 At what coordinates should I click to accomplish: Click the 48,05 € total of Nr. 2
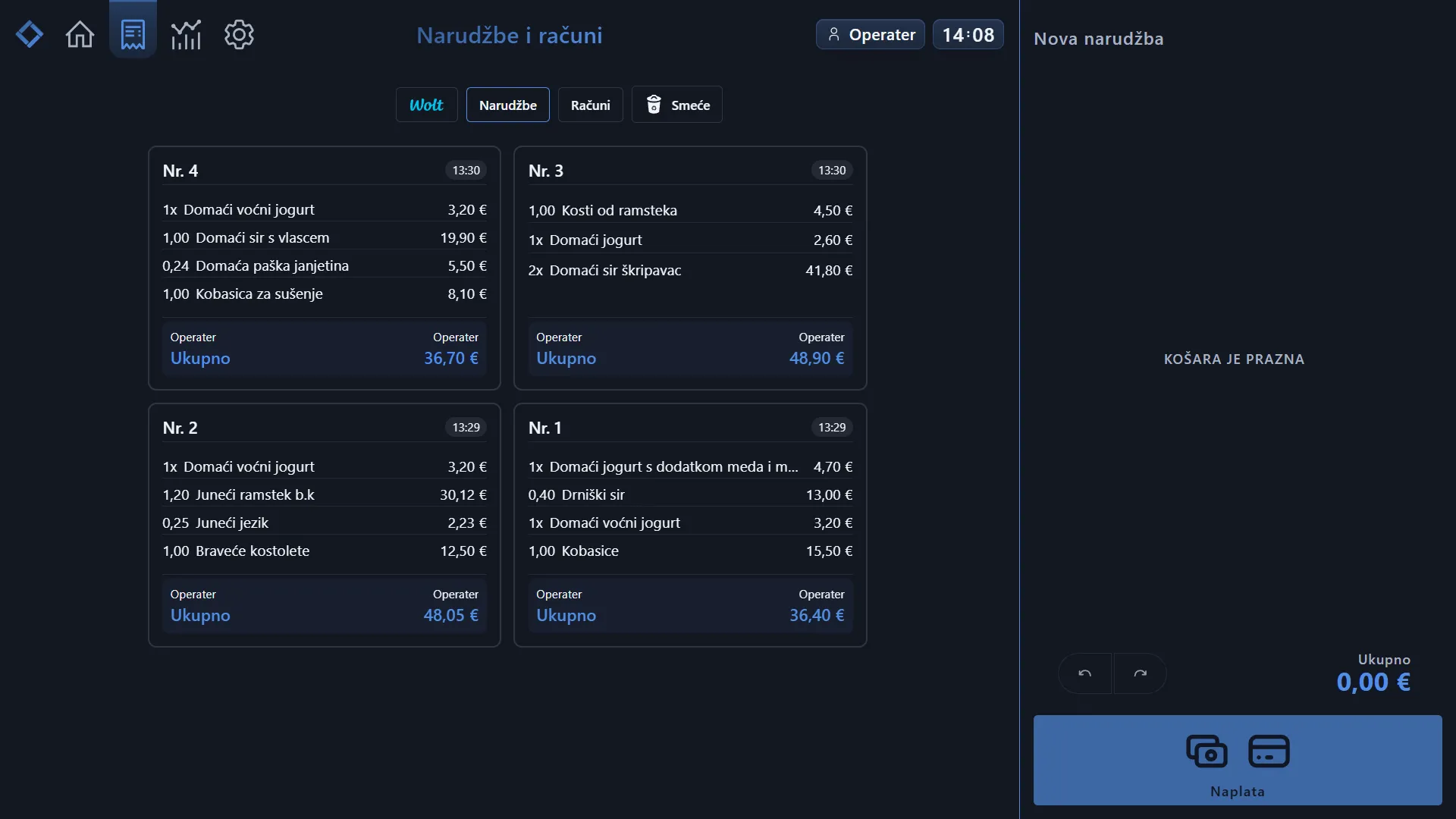point(451,615)
